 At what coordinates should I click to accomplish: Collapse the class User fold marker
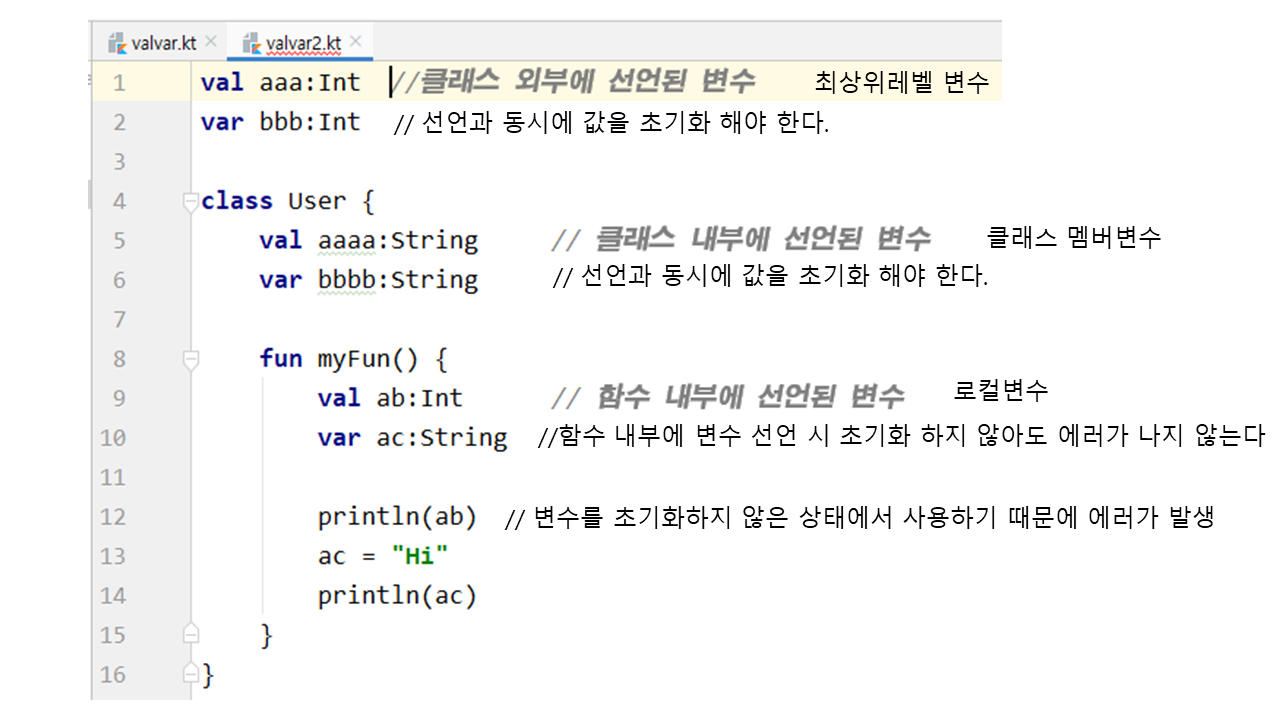pos(190,202)
